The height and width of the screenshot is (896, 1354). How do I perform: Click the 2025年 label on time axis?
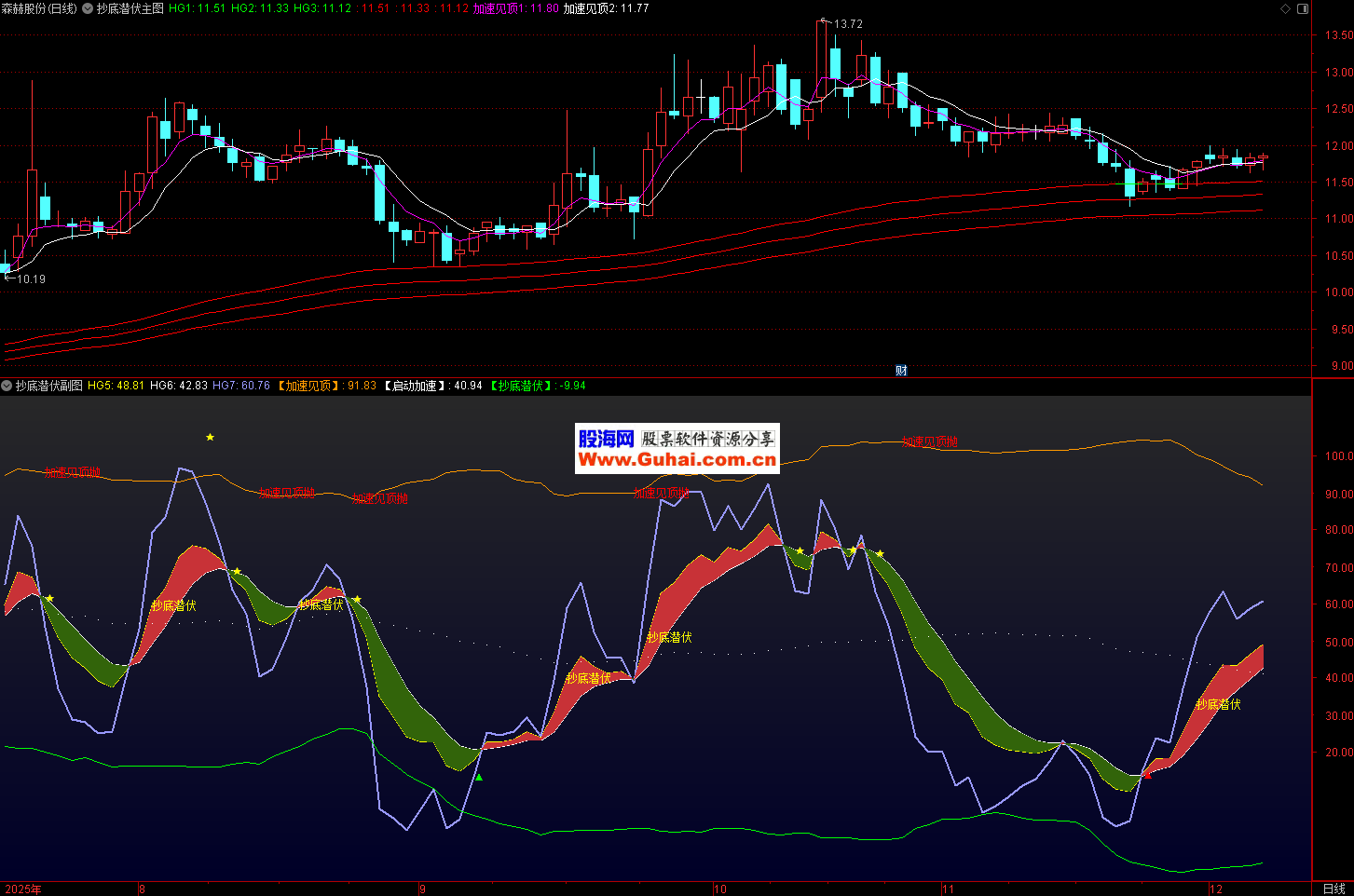point(23,889)
